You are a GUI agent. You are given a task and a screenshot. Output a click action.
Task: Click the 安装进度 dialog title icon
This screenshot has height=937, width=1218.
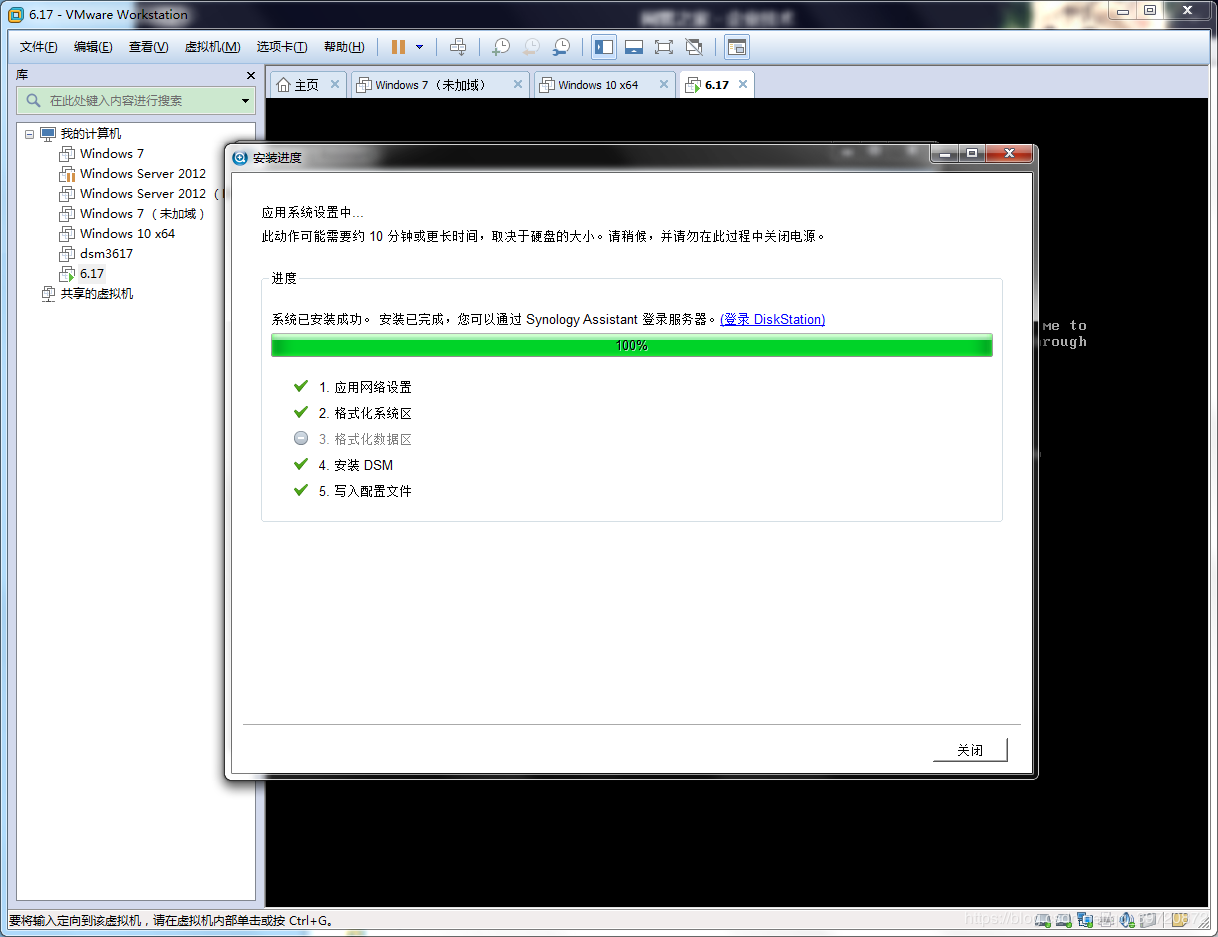(240, 157)
